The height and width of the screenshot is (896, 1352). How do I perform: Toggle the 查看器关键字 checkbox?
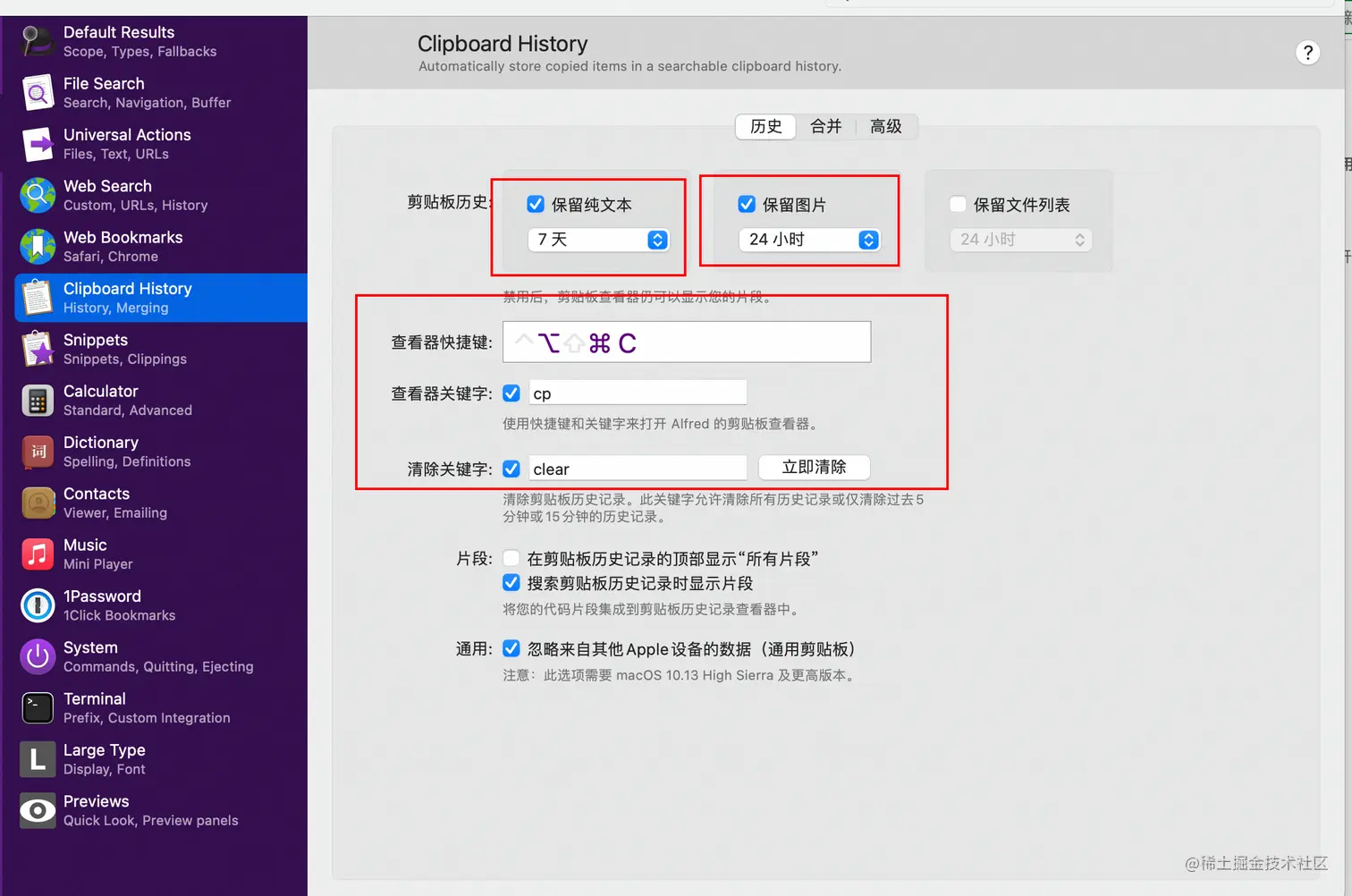coord(511,393)
